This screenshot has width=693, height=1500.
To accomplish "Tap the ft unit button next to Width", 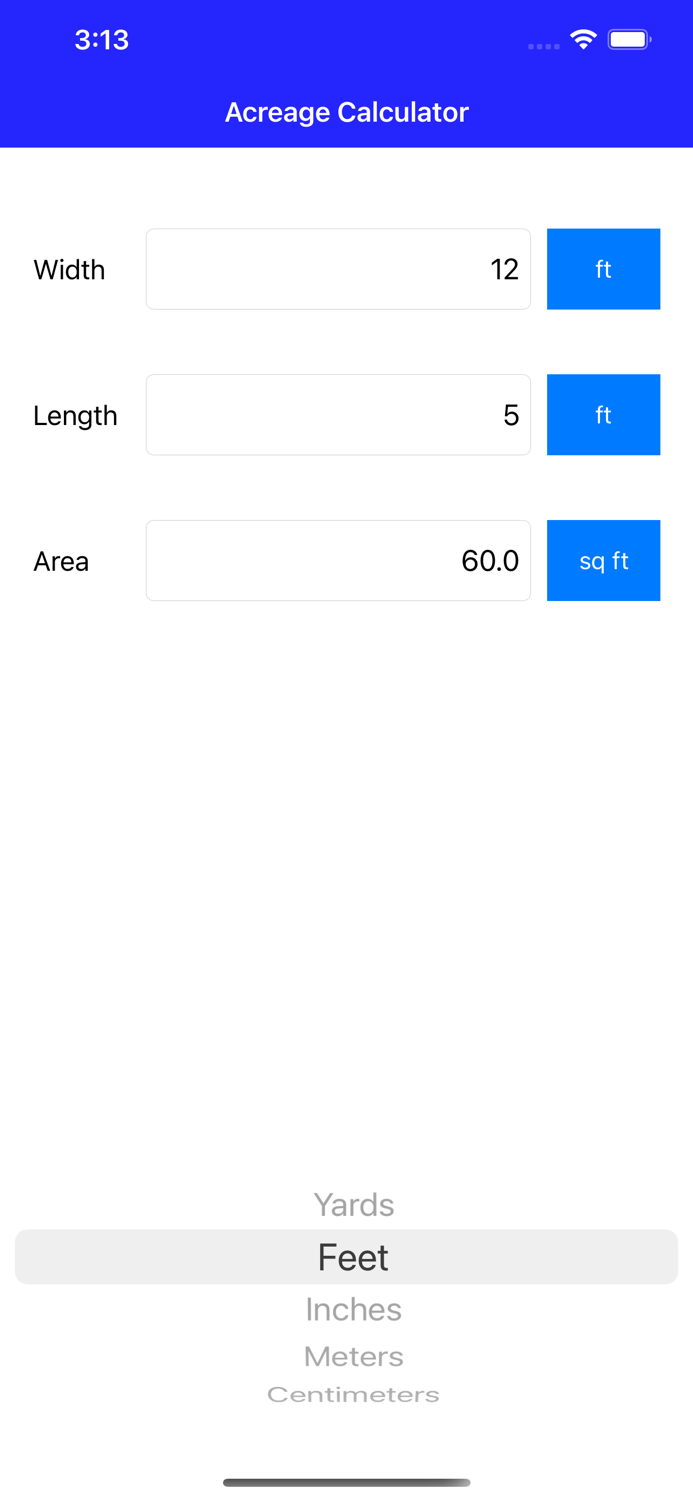I will tap(604, 269).
